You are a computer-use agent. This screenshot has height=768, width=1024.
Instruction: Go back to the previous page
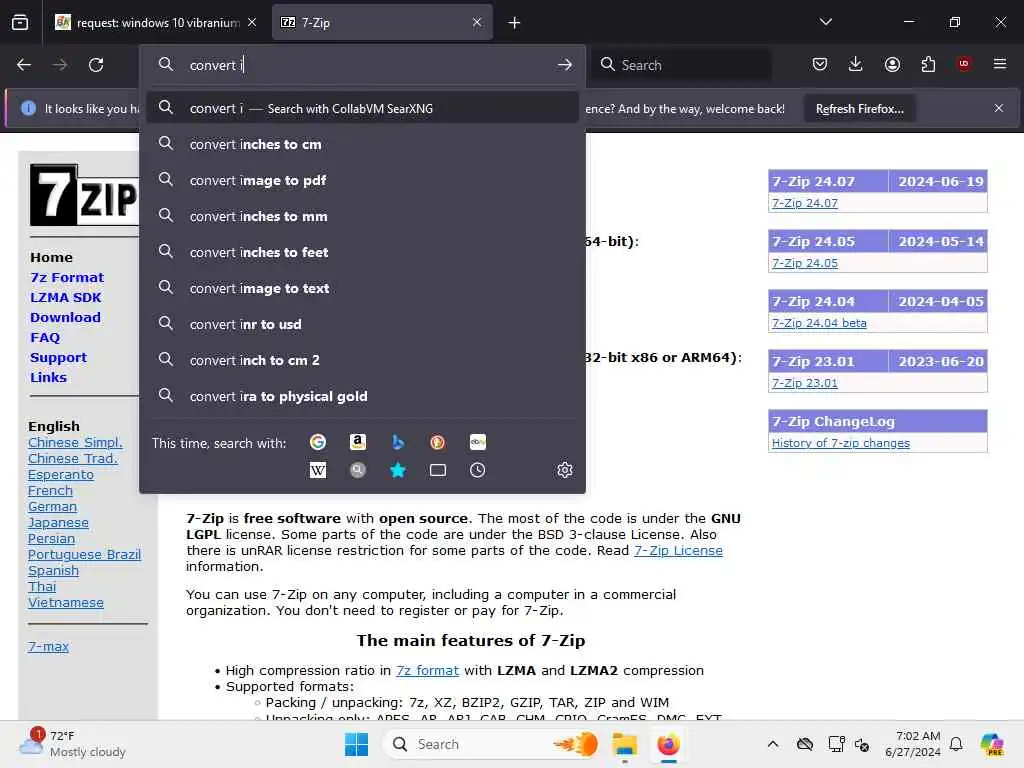click(x=24, y=65)
